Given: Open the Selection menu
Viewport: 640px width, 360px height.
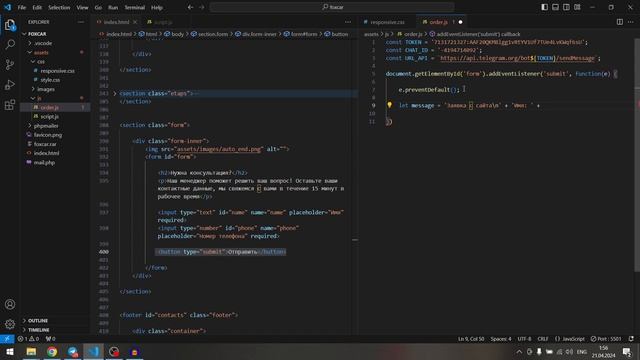Looking at the screenshot, I should (x=59, y=7).
